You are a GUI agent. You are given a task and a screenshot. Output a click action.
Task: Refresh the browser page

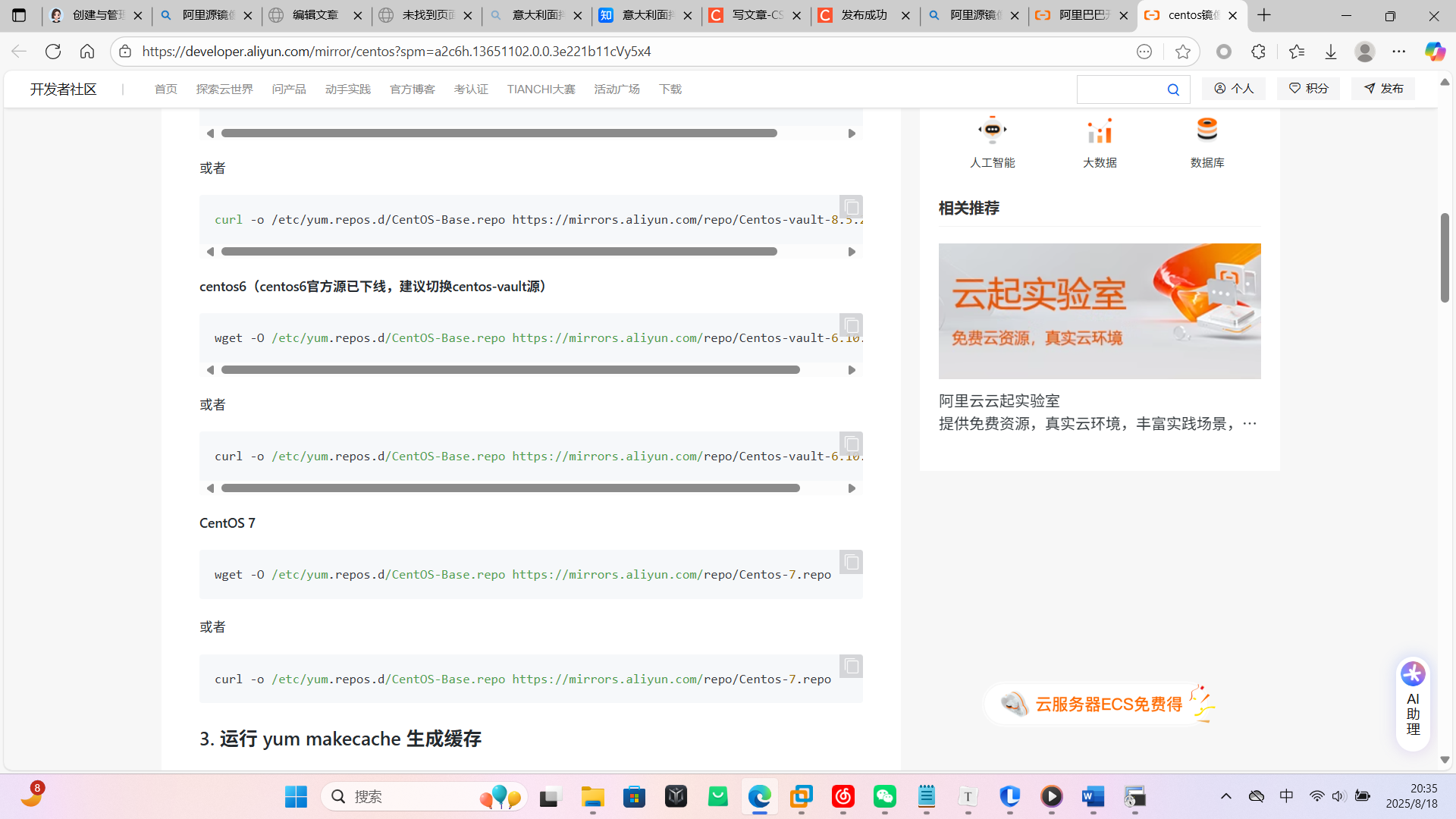point(53,52)
